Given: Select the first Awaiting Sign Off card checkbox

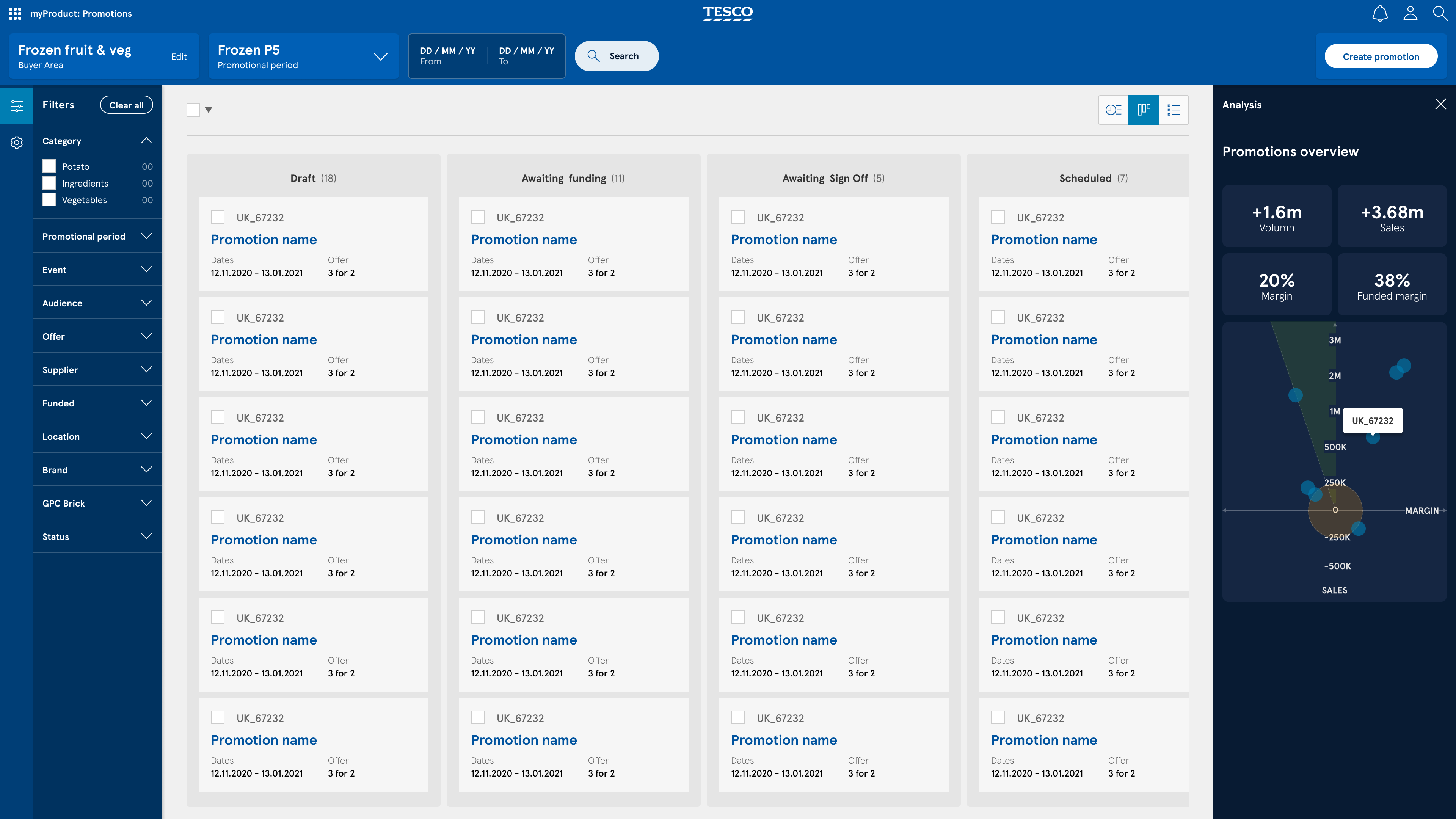Looking at the screenshot, I should [737, 217].
